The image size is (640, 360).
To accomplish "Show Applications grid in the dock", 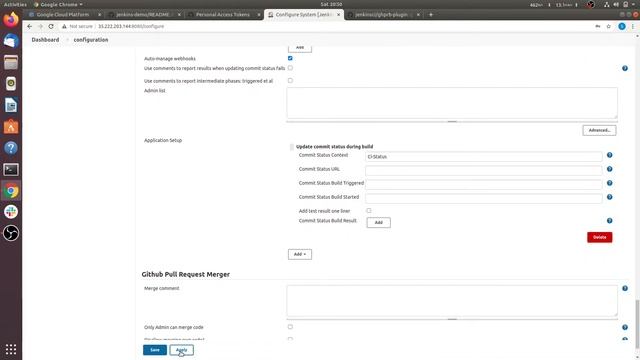I will click(x=11, y=349).
